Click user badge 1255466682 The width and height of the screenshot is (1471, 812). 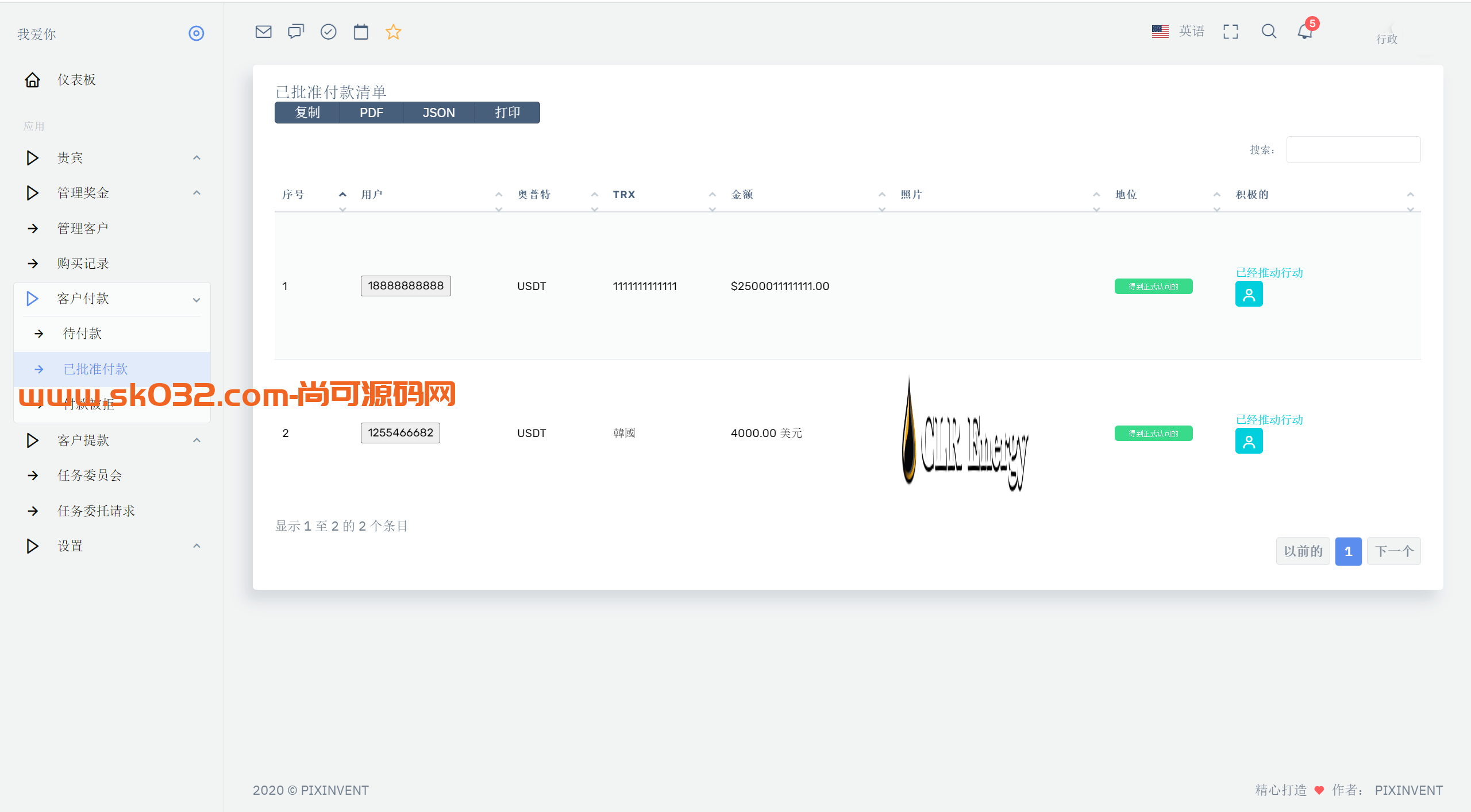click(401, 433)
